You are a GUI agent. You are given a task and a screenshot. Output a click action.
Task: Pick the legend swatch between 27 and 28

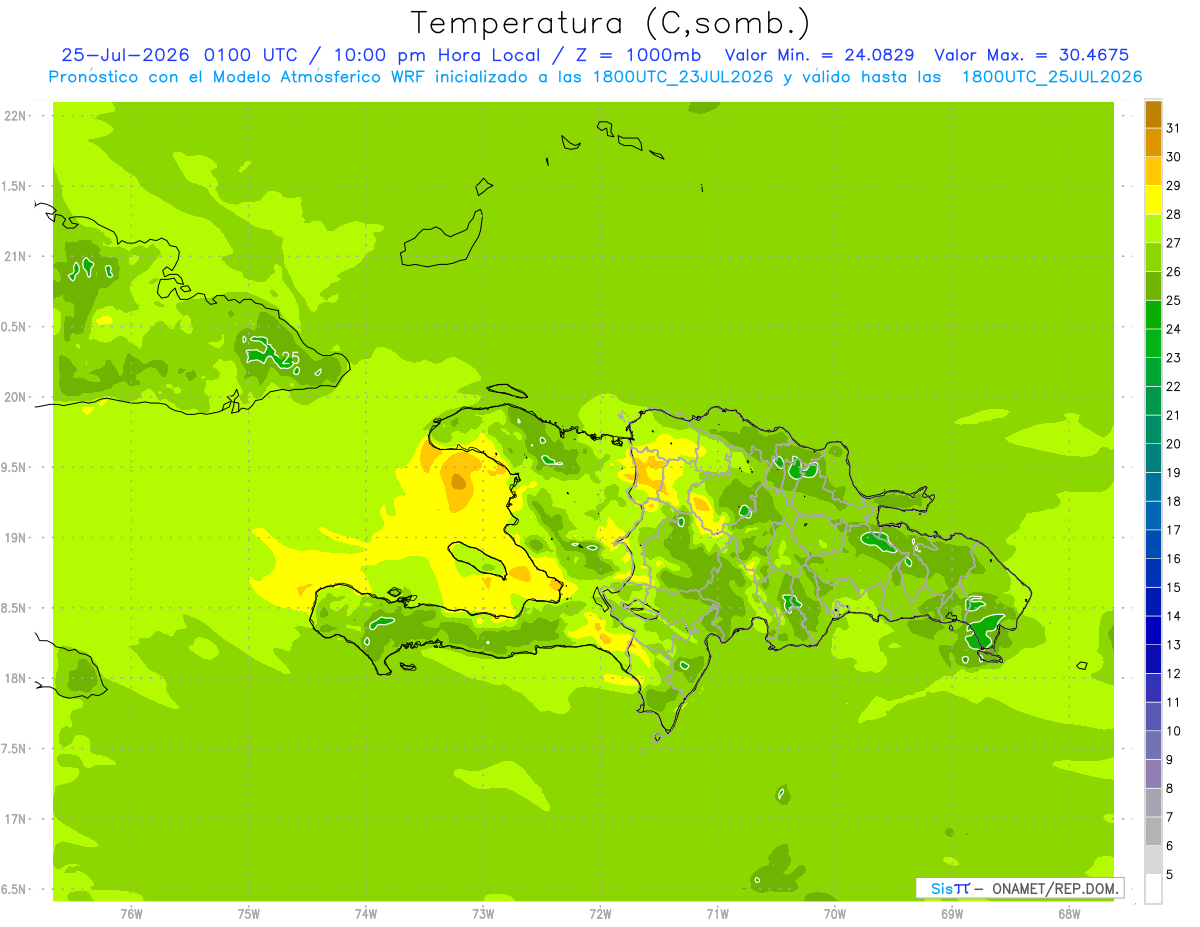point(1153,229)
